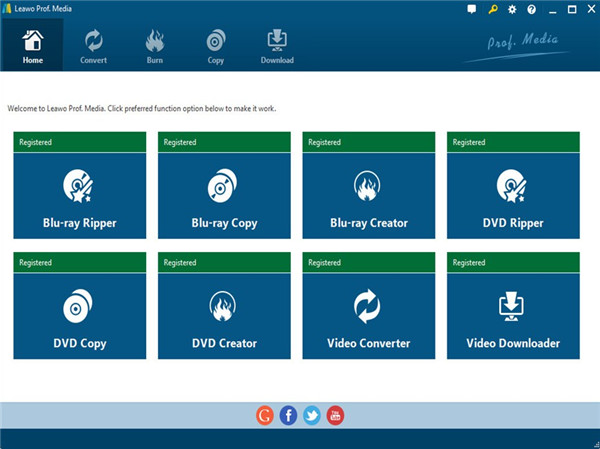Go to the Convert tab
Viewport: 600px width, 449px height.
(94, 46)
